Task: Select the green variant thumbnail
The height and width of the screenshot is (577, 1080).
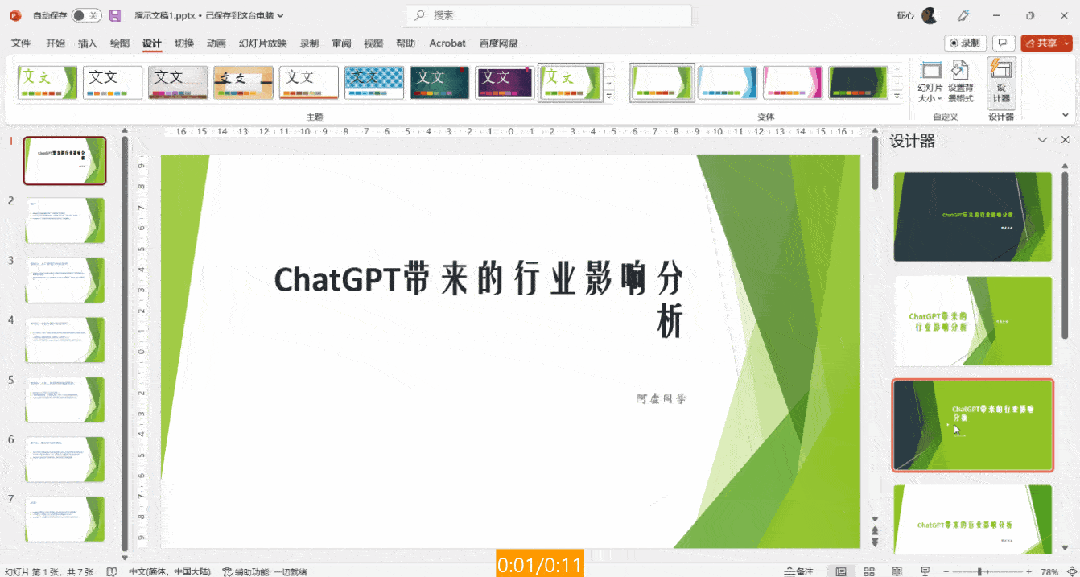Action: tap(662, 83)
